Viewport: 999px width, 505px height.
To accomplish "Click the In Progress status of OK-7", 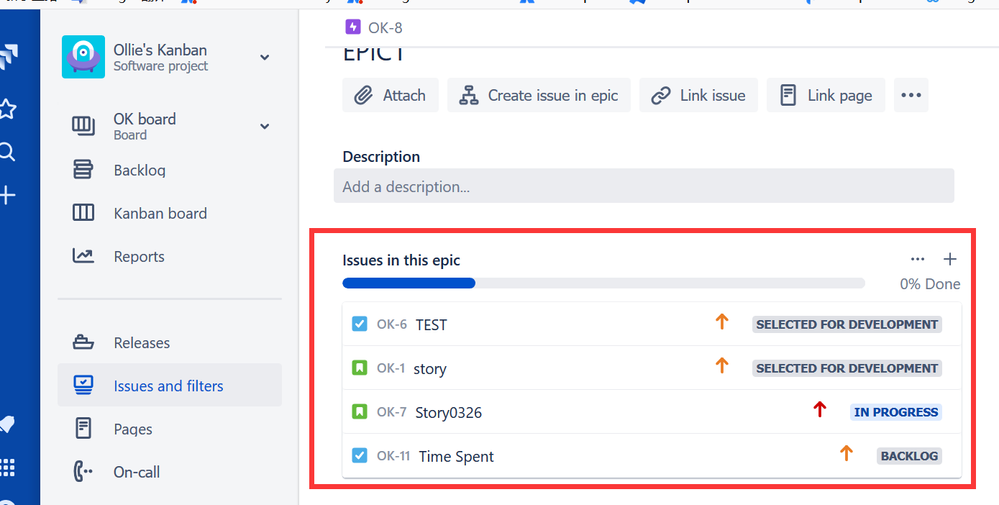I will pyautogui.click(x=896, y=412).
